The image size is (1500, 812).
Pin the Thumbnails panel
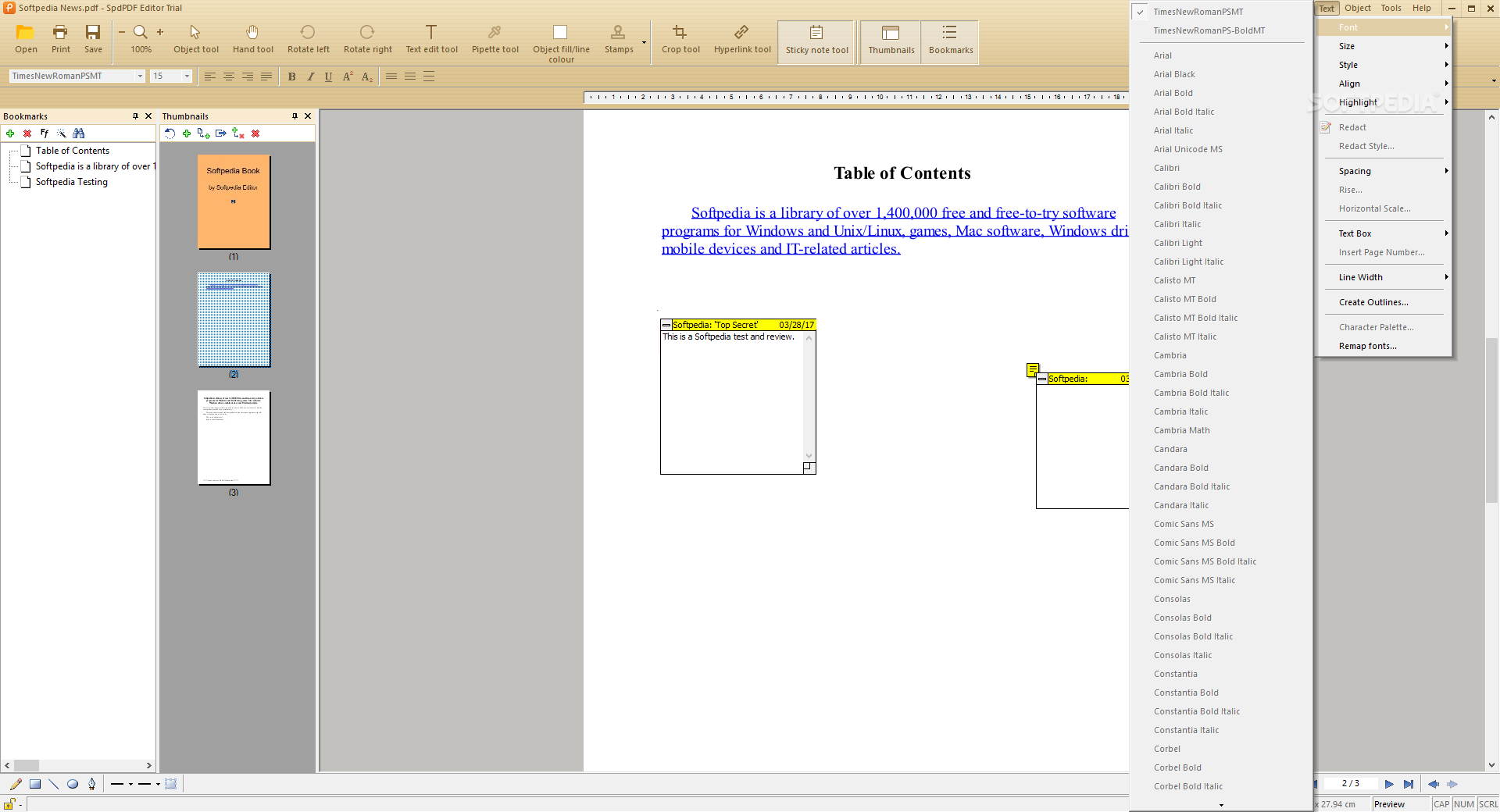pos(295,116)
